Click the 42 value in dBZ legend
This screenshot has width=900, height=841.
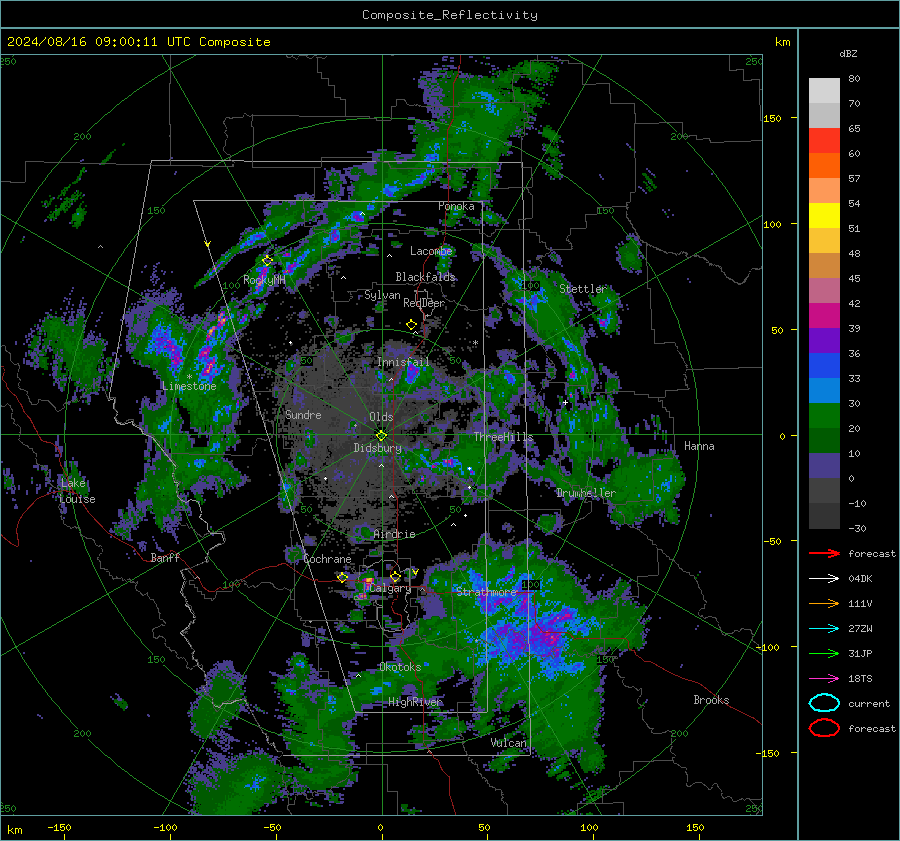(x=854, y=304)
